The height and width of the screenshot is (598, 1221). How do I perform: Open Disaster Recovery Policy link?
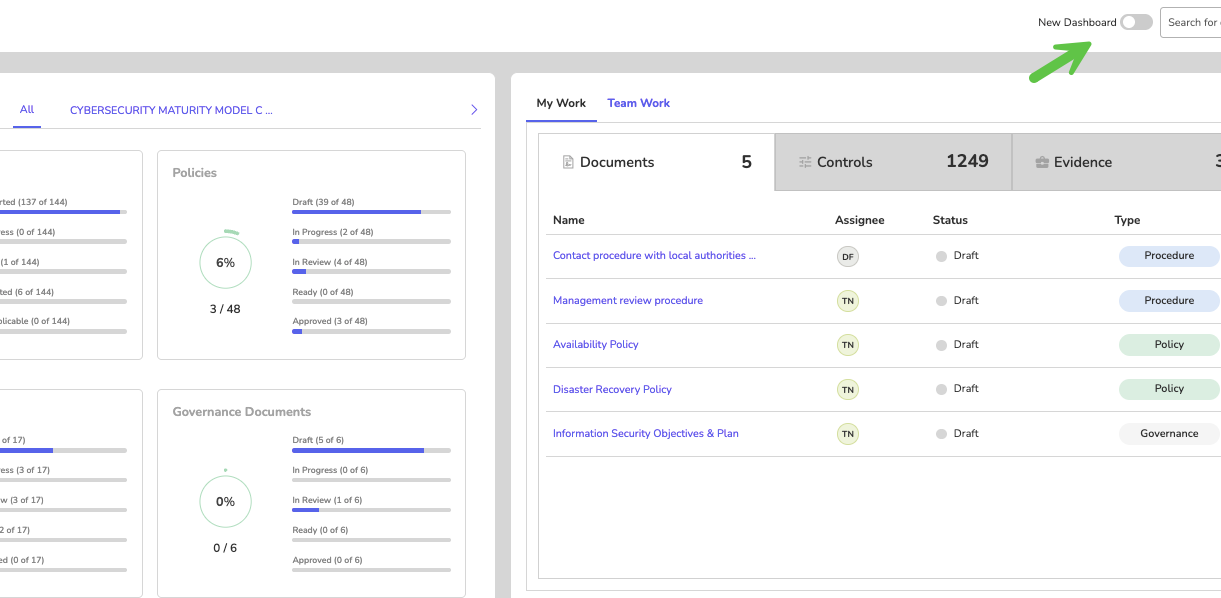[x=612, y=389]
